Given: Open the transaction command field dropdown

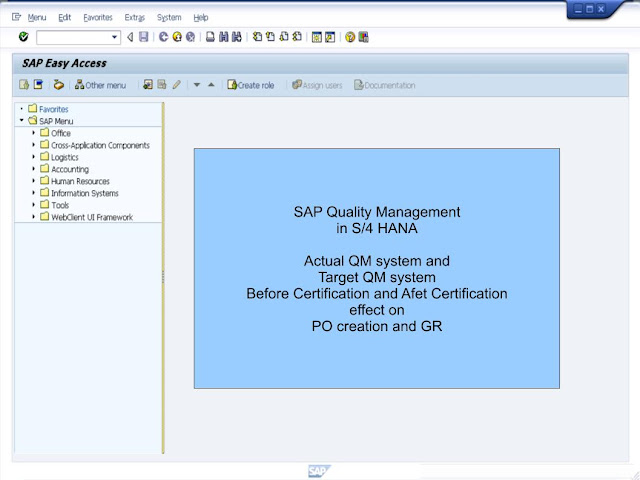Looking at the screenshot, I should tap(115, 38).
